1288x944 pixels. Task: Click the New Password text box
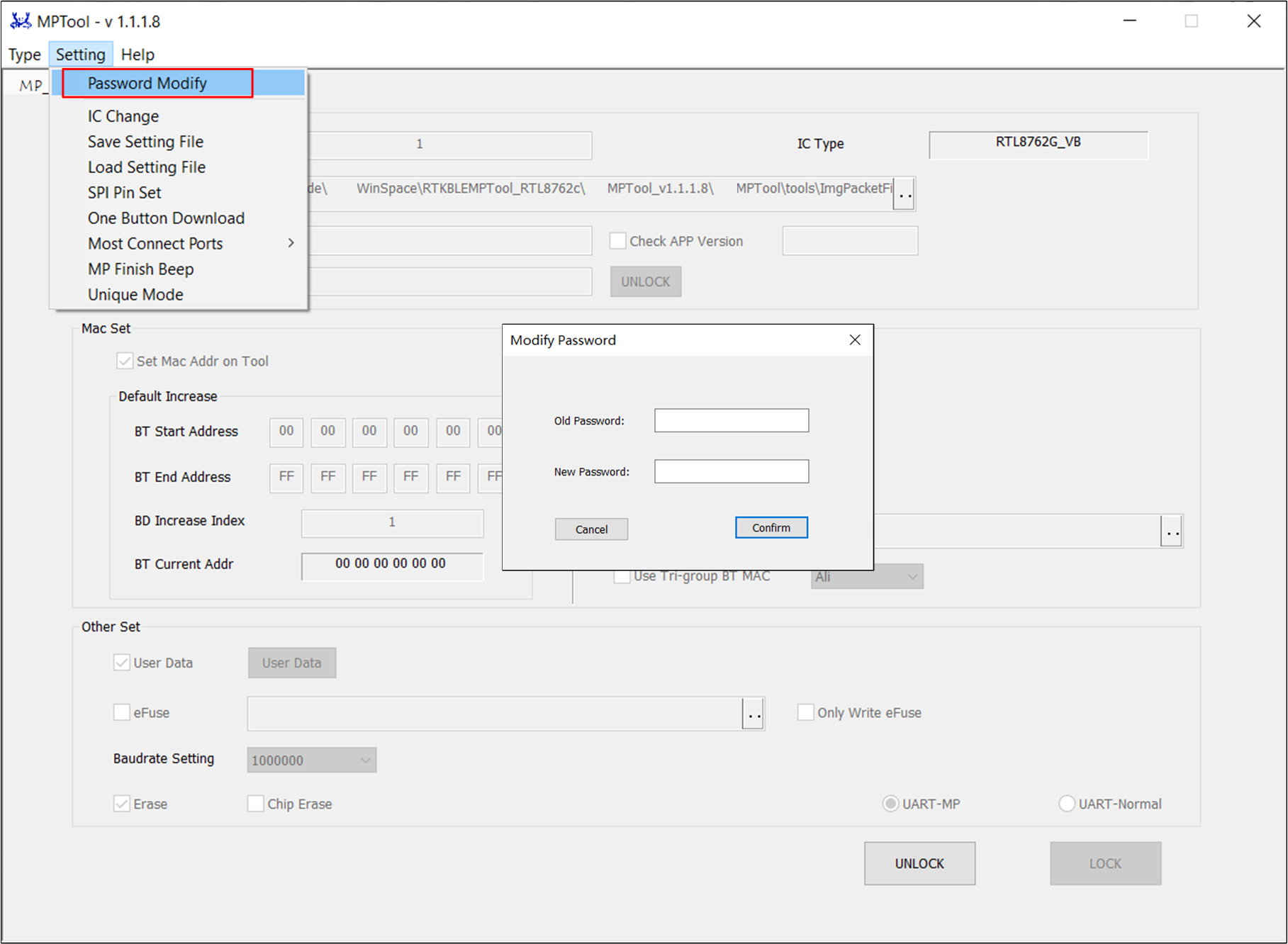click(731, 471)
